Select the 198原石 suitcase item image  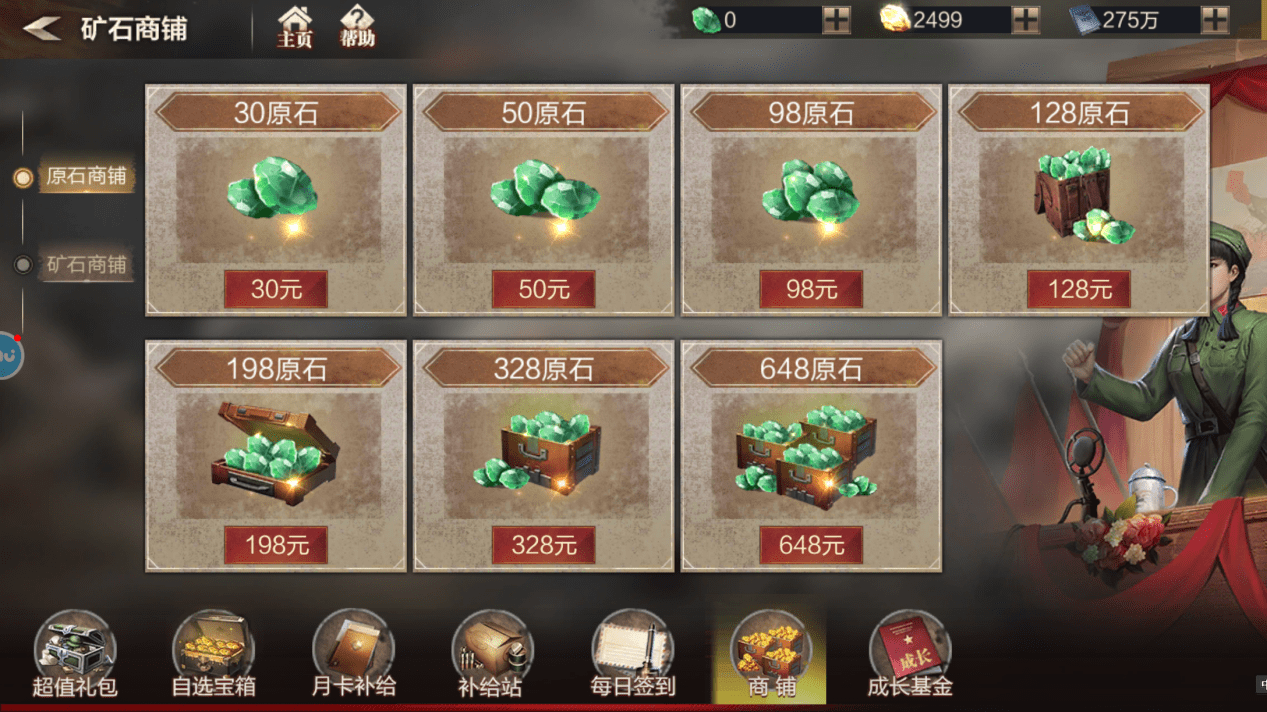point(276,454)
